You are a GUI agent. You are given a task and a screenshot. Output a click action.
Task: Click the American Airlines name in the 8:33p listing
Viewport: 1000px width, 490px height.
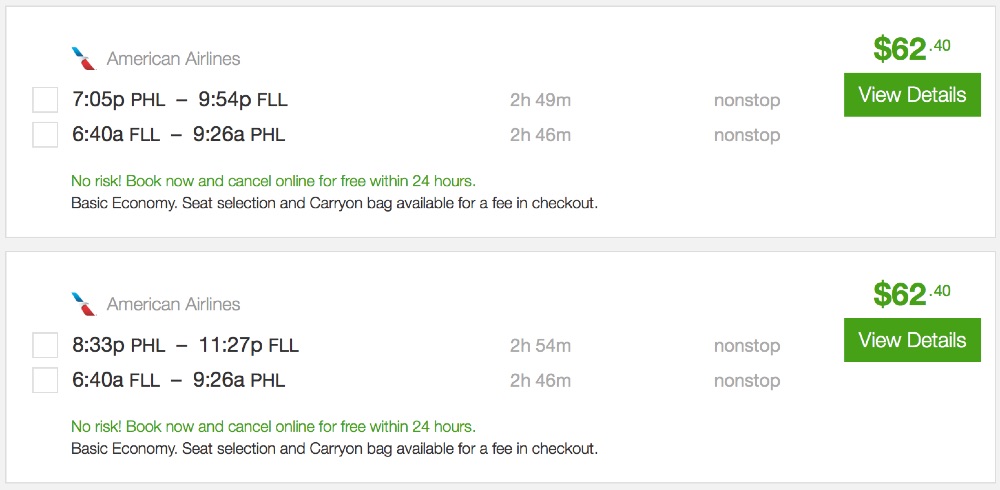[x=174, y=304]
